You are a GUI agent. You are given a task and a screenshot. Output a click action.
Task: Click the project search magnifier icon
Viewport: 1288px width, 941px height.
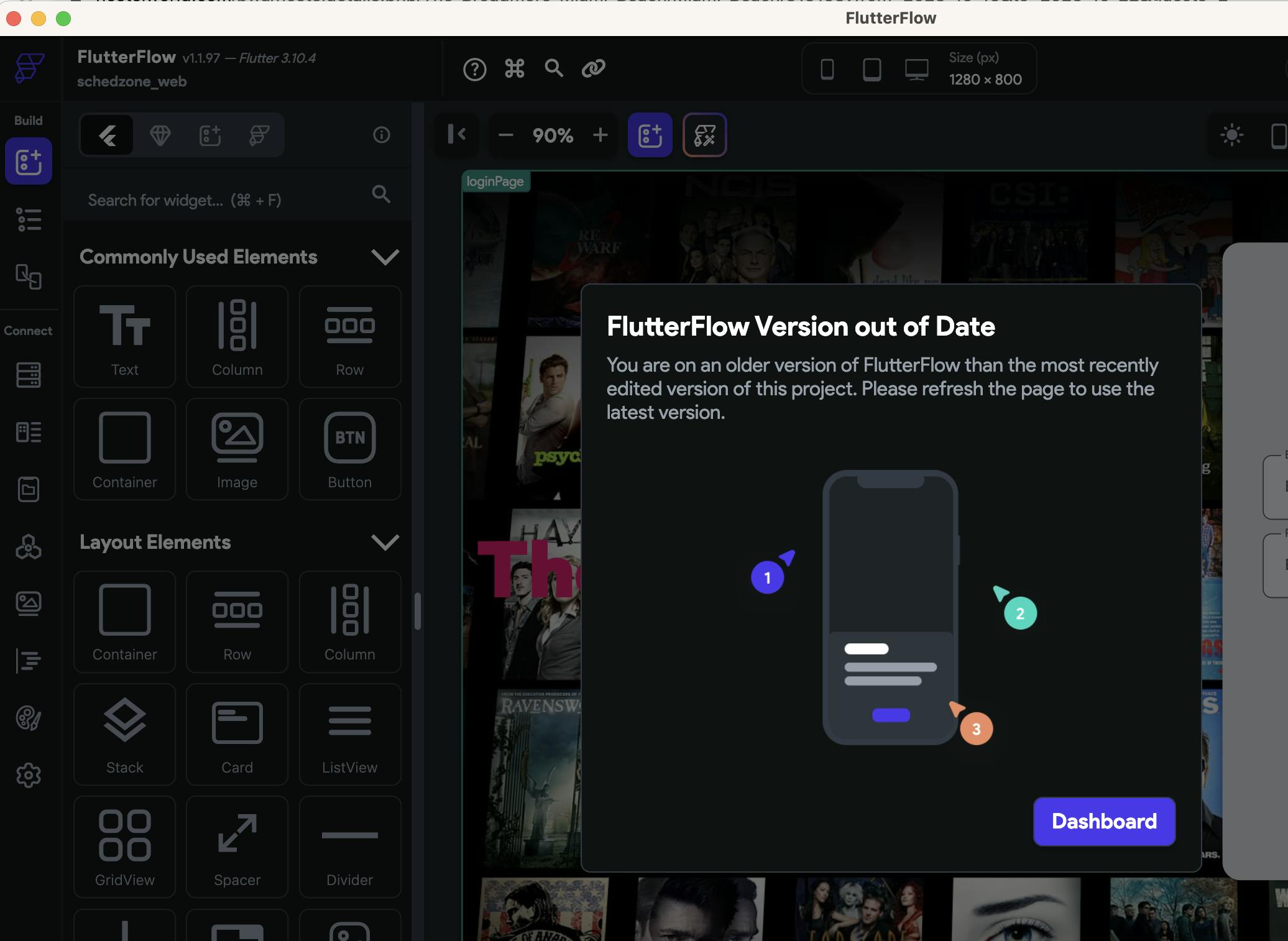coord(554,68)
